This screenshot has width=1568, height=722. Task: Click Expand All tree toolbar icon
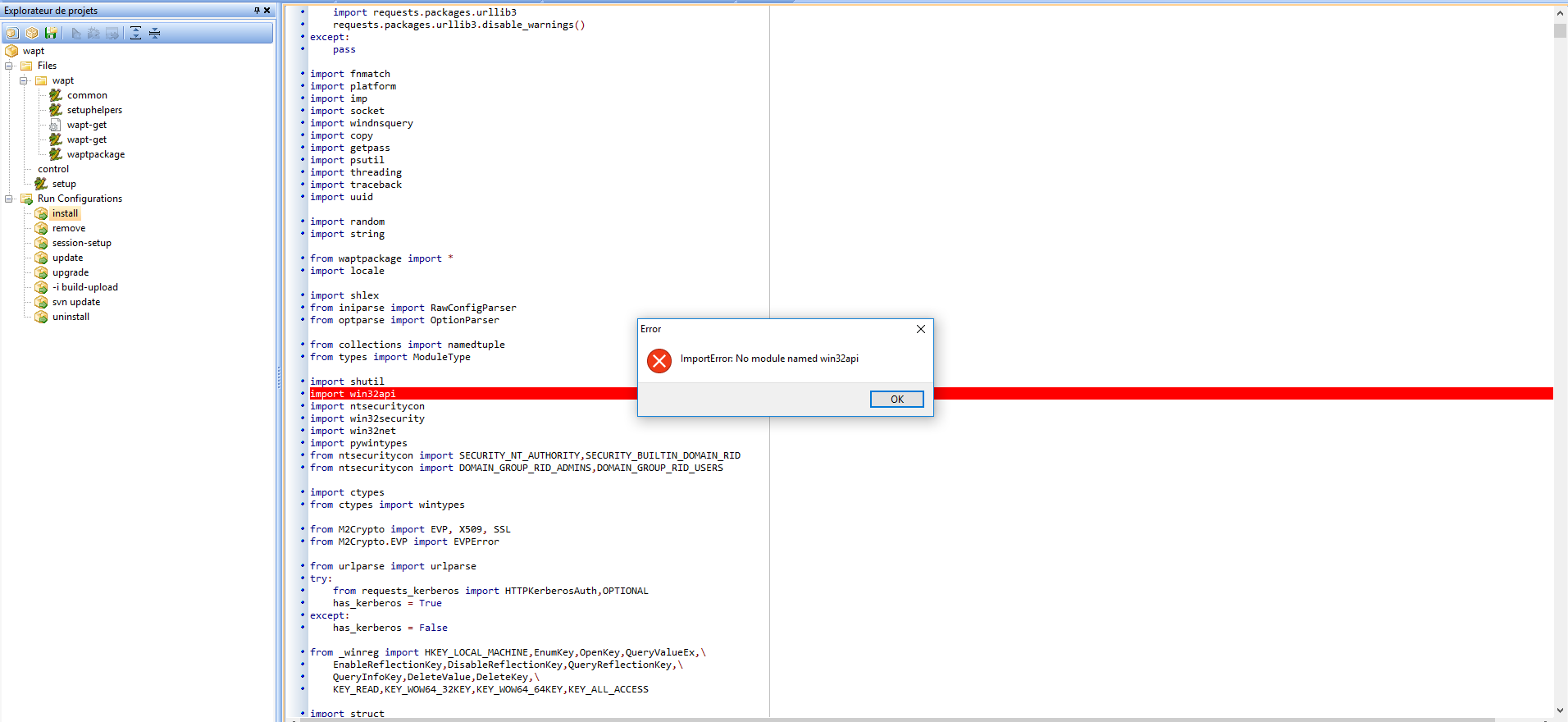pyautogui.click(x=135, y=33)
